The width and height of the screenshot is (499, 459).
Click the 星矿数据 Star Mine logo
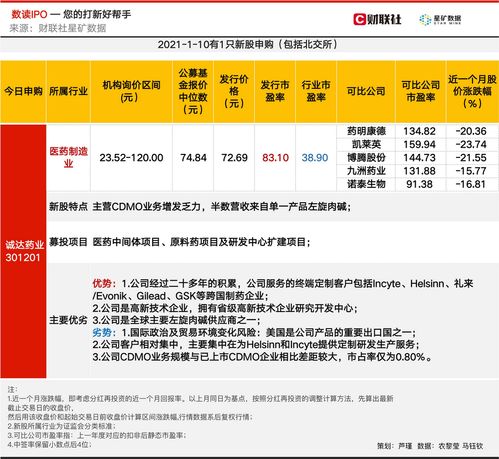[440, 20]
